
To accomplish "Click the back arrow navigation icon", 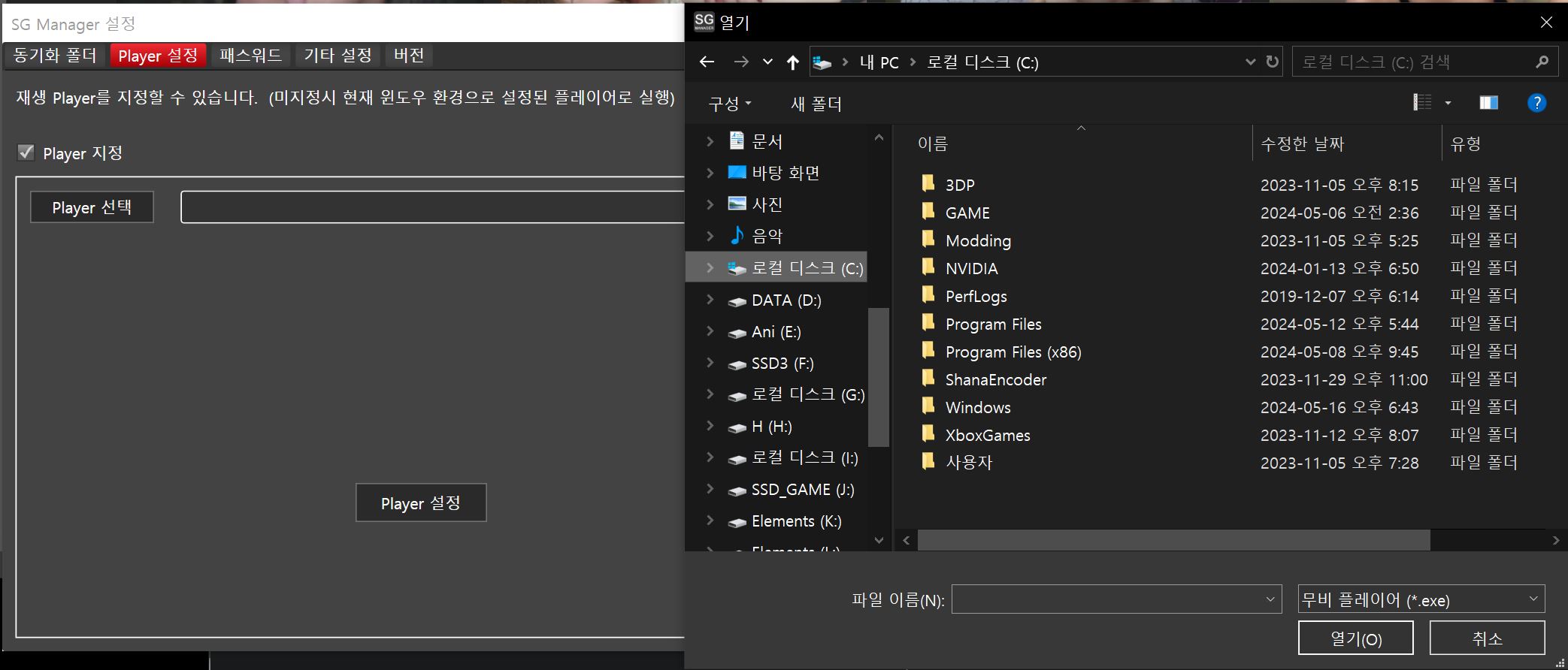I will (707, 62).
